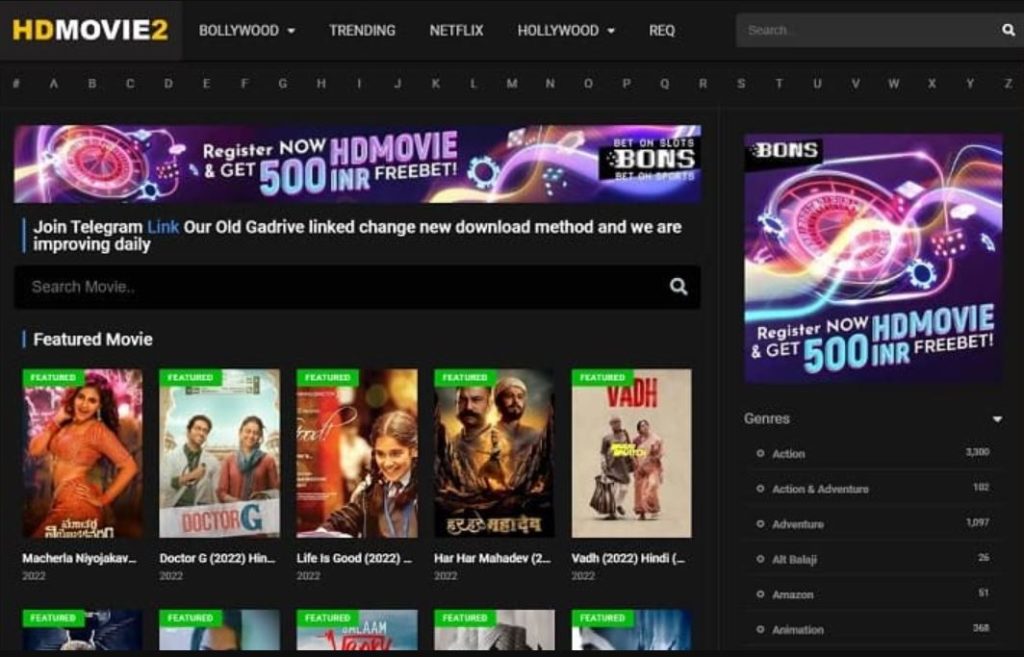Go to the Trending page
This screenshot has height=657, width=1024.
pyautogui.click(x=362, y=31)
